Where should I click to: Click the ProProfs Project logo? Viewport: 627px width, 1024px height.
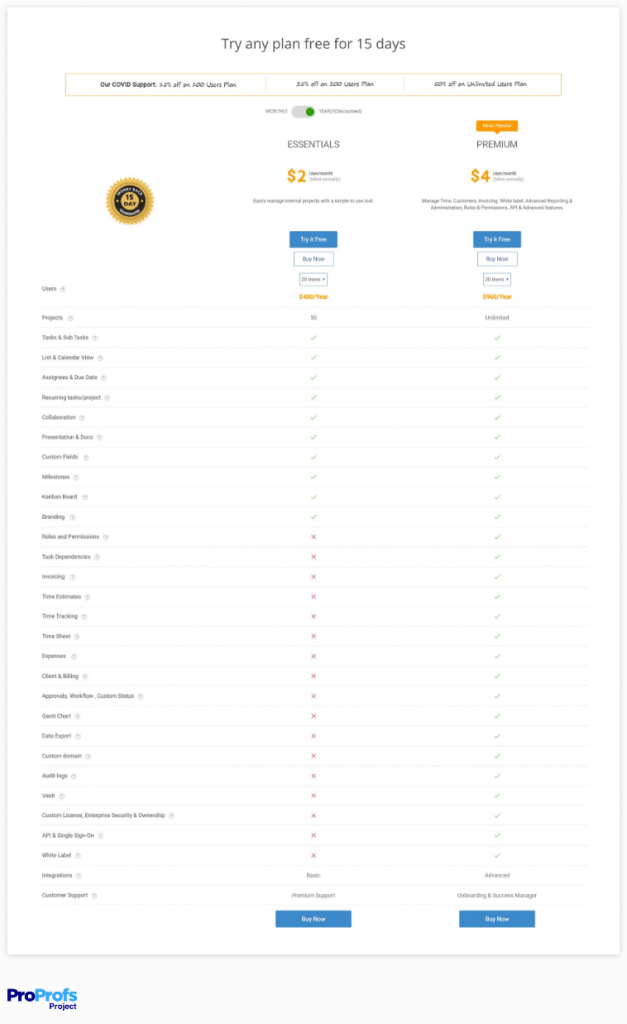[x=42, y=998]
